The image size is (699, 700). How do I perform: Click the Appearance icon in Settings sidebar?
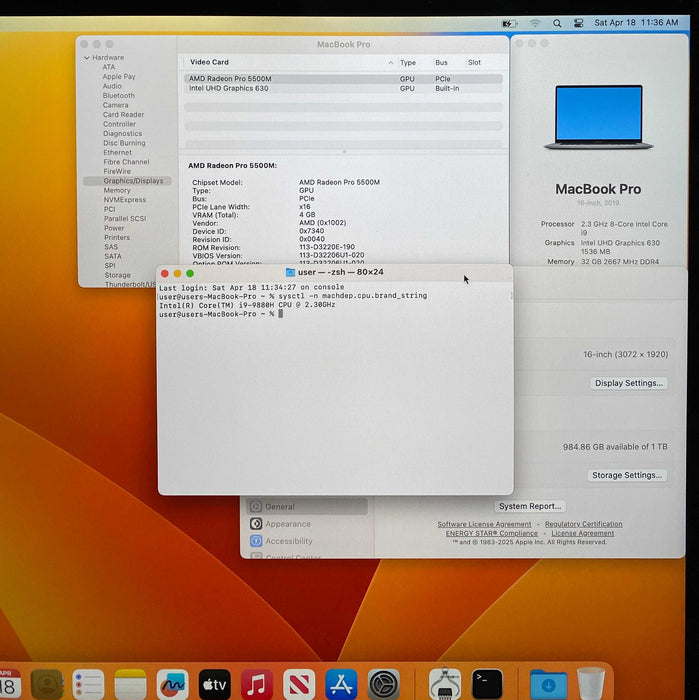pyautogui.click(x=256, y=524)
